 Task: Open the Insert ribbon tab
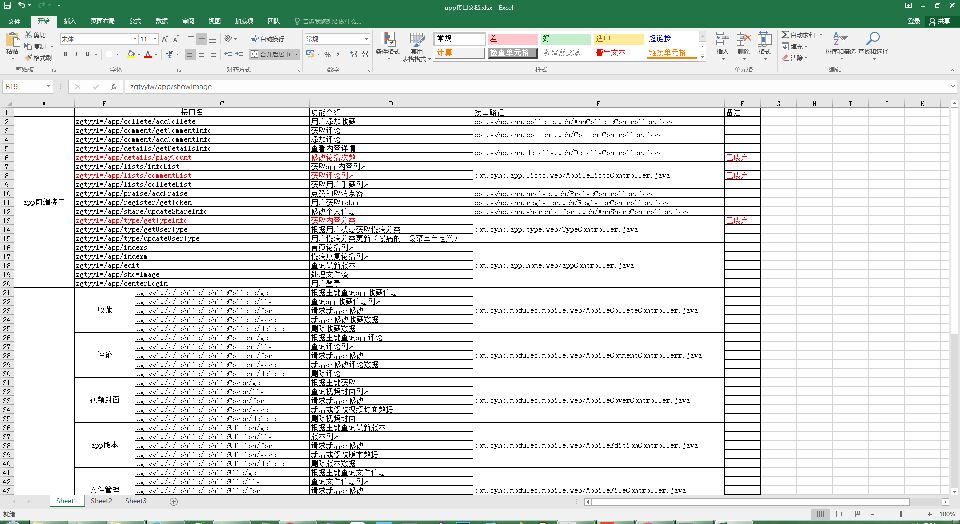pyautogui.click(x=69, y=20)
